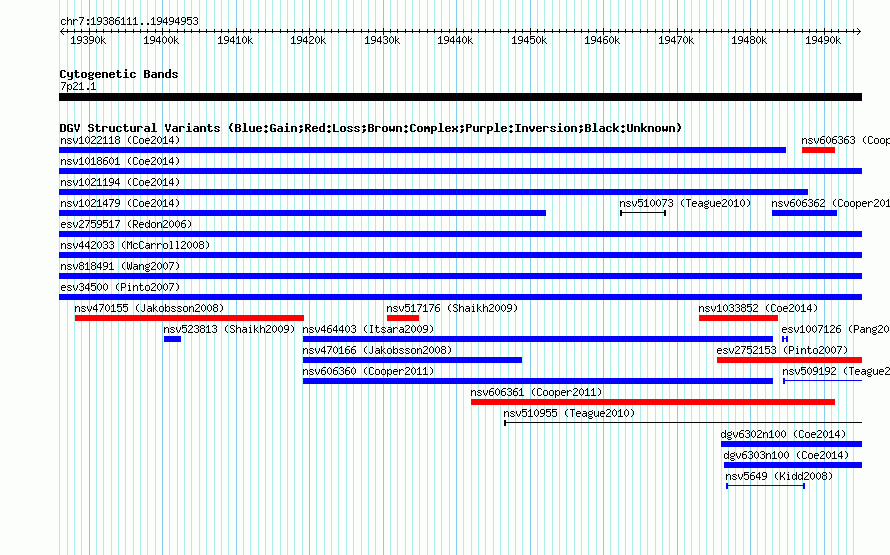Click the 19480k ruler position
Viewport: 890px width, 555px height.
[x=749, y=40]
